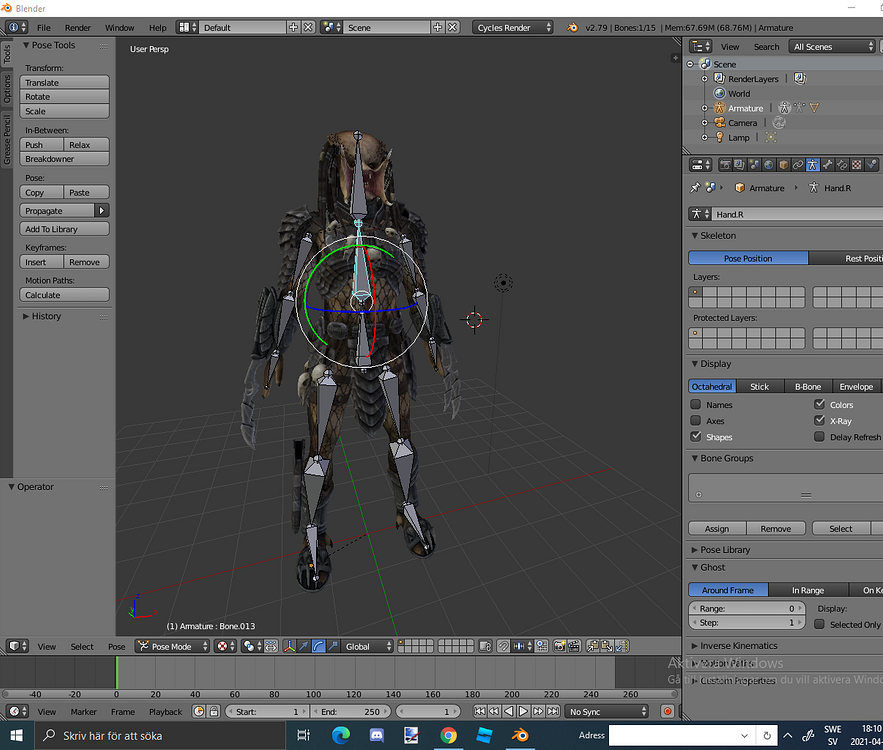This screenshot has height=750, width=883.
Task: Open the Object Constraints tab (chain icon)
Action: pyautogui.click(x=798, y=164)
